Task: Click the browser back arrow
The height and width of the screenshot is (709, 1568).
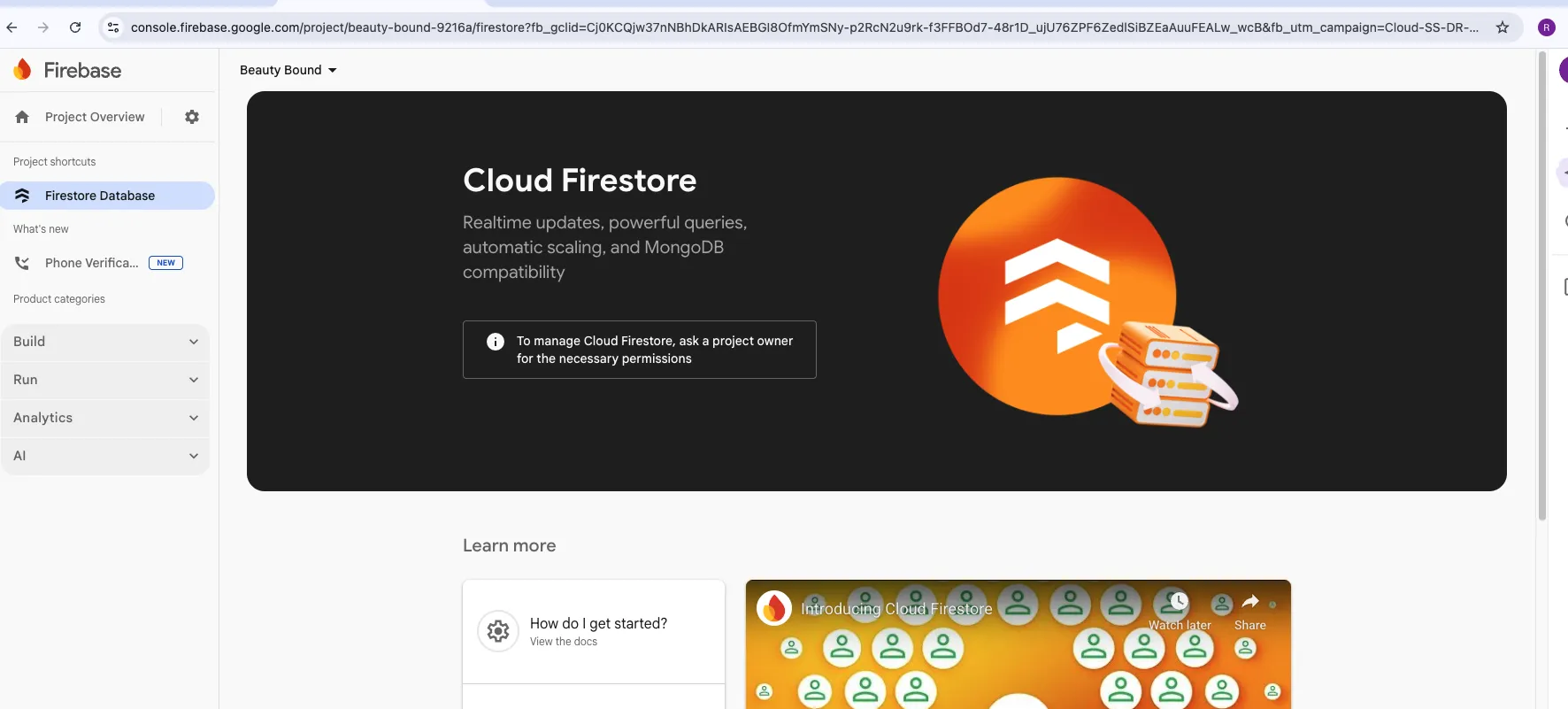Action: coord(12,27)
